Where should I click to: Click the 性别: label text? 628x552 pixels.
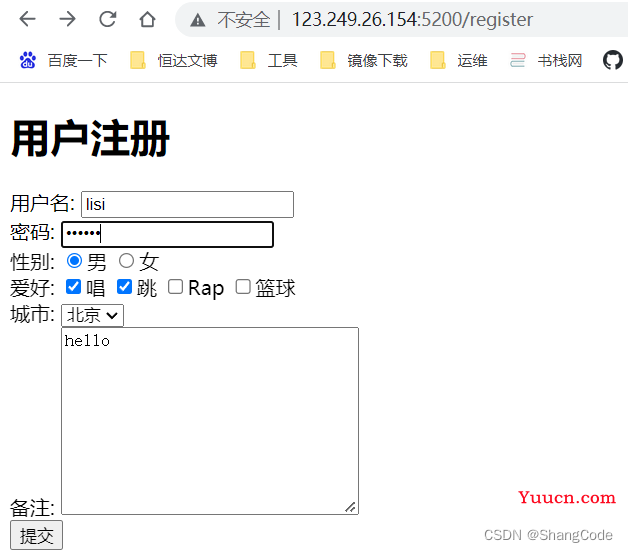click(32, 262)
